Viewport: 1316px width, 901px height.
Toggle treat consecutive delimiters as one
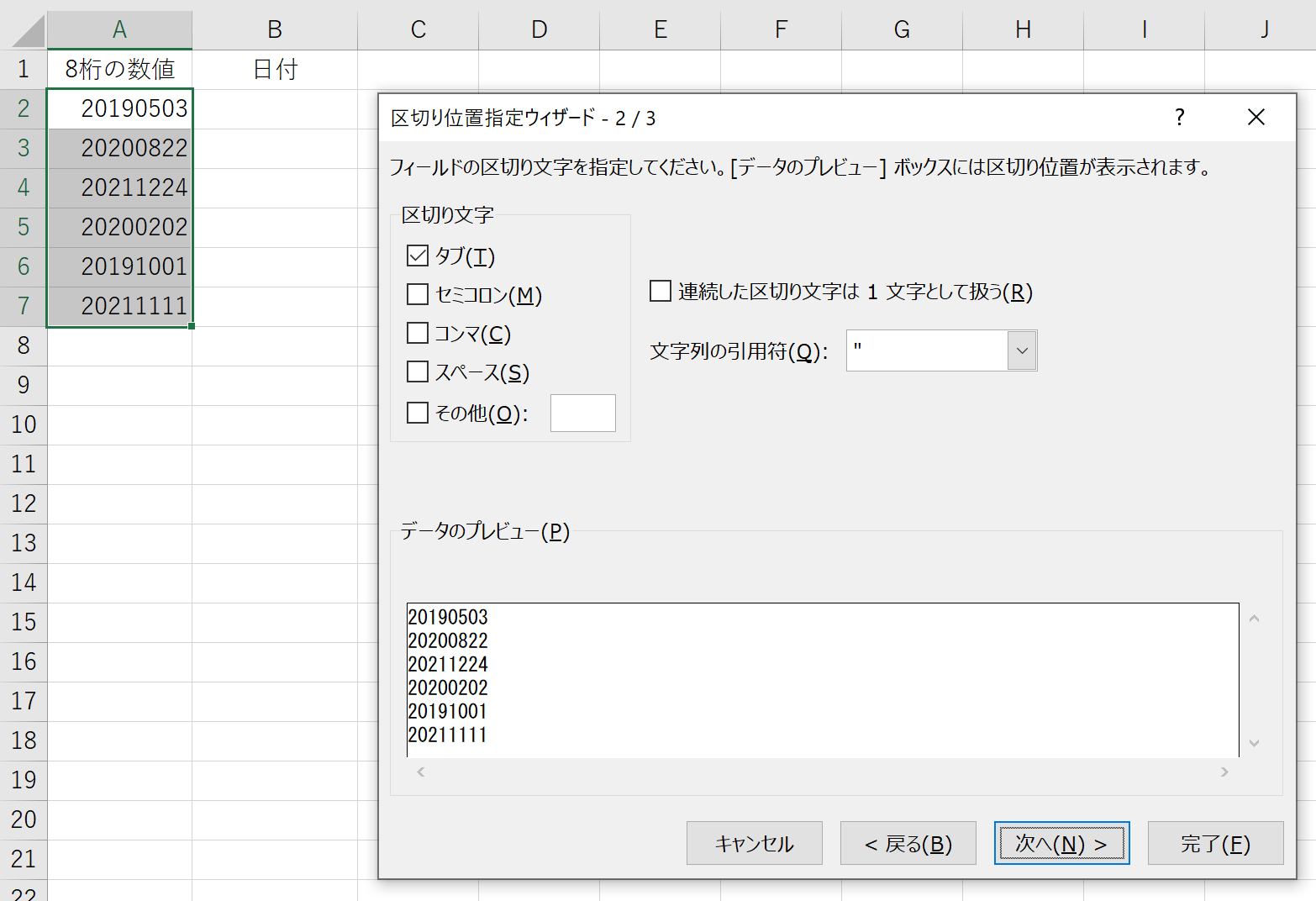click(661, 292)
